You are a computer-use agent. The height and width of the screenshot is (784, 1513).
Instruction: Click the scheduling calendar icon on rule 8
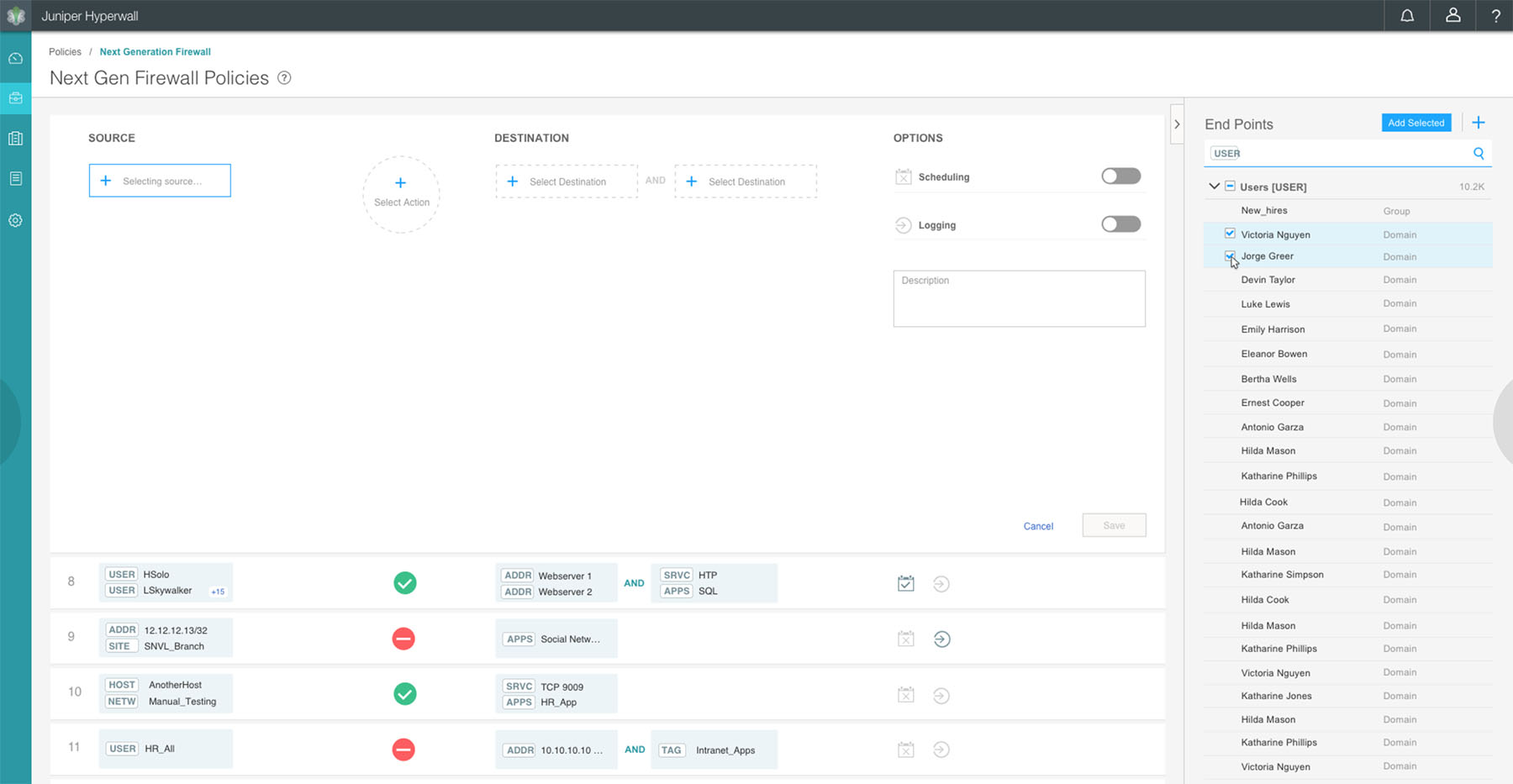[906, 583]
